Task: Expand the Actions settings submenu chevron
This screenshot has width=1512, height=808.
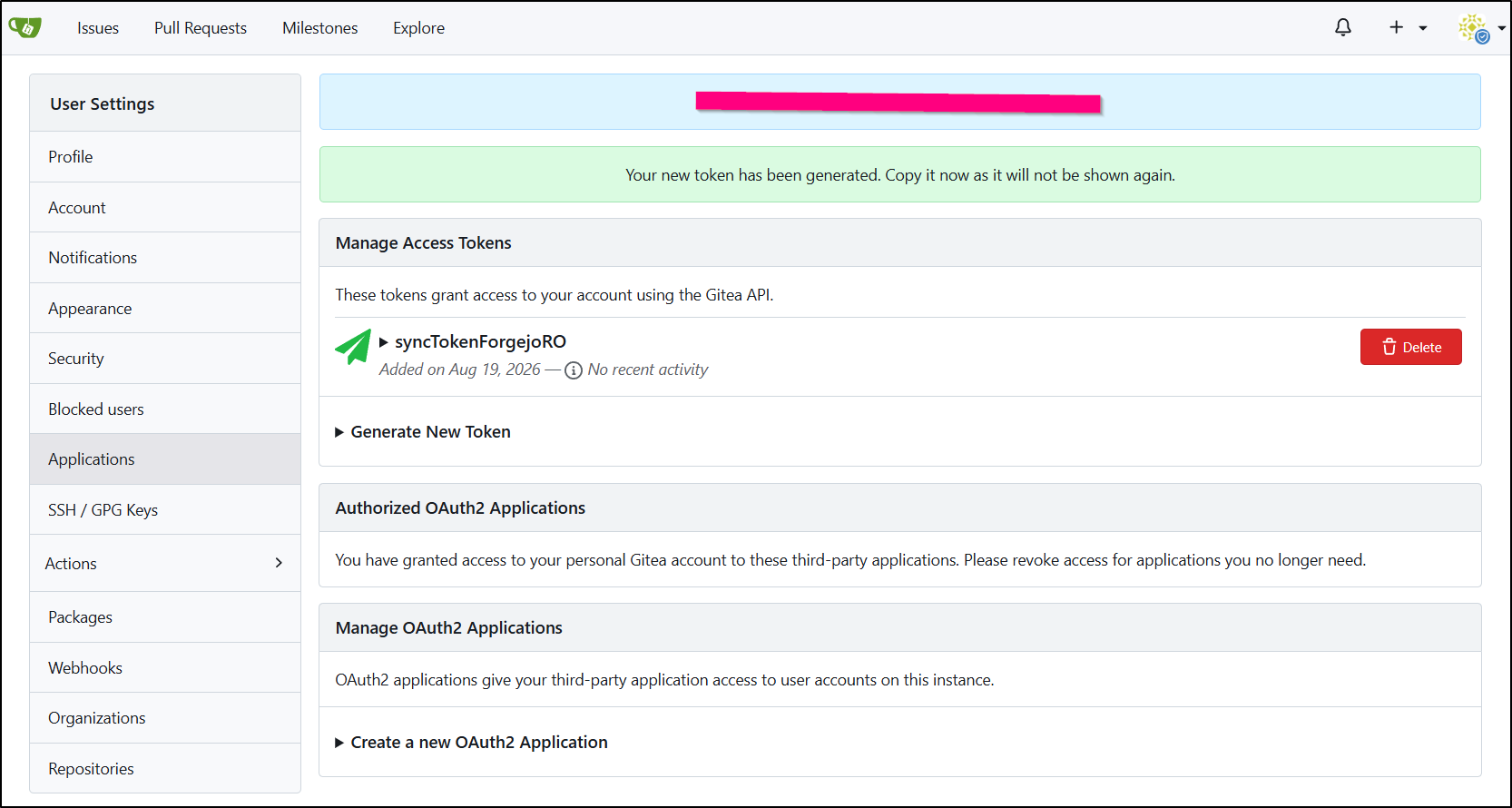Action: (279, 563)
